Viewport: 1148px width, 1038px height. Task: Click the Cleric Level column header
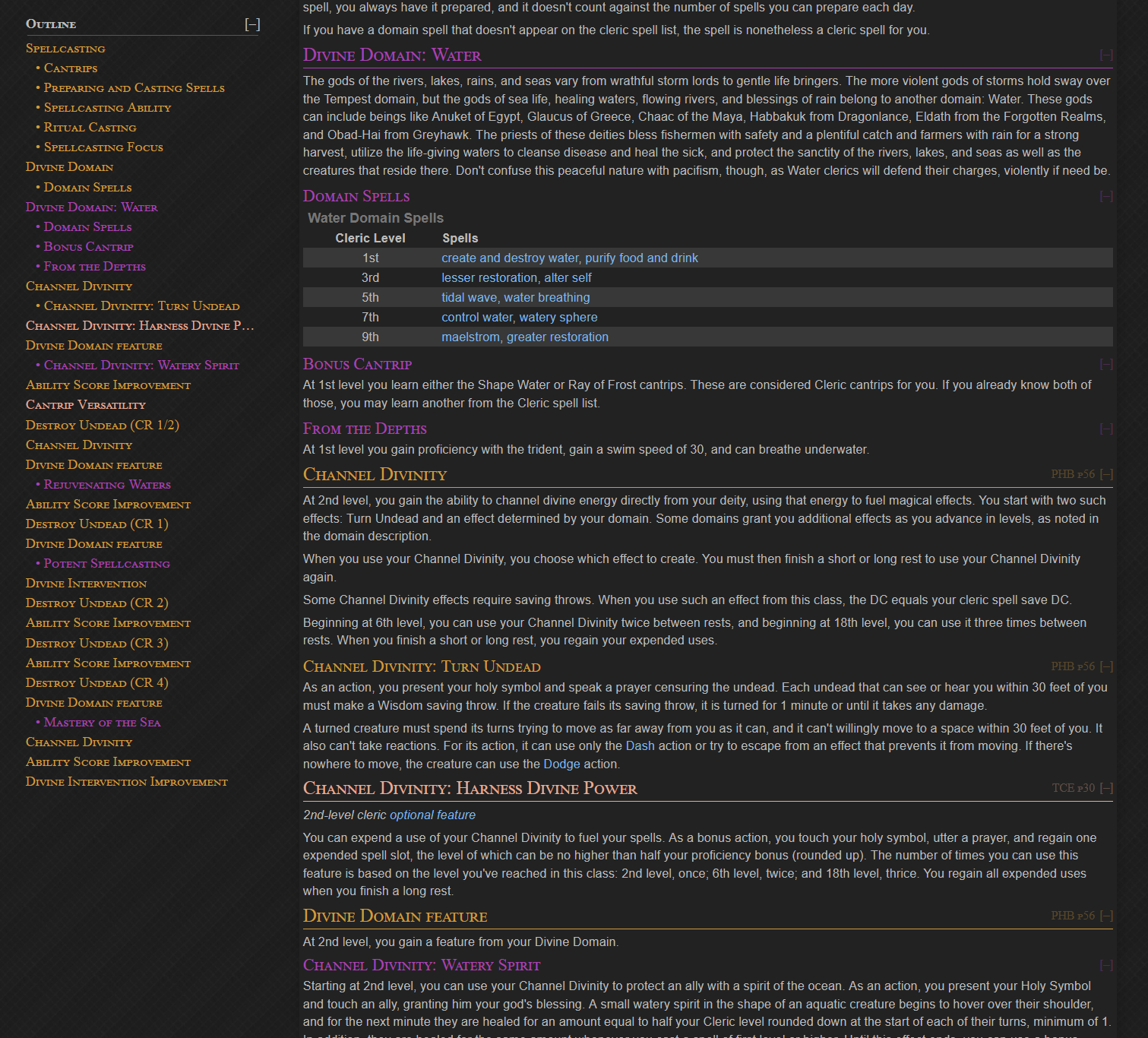(x=370, y=238)
